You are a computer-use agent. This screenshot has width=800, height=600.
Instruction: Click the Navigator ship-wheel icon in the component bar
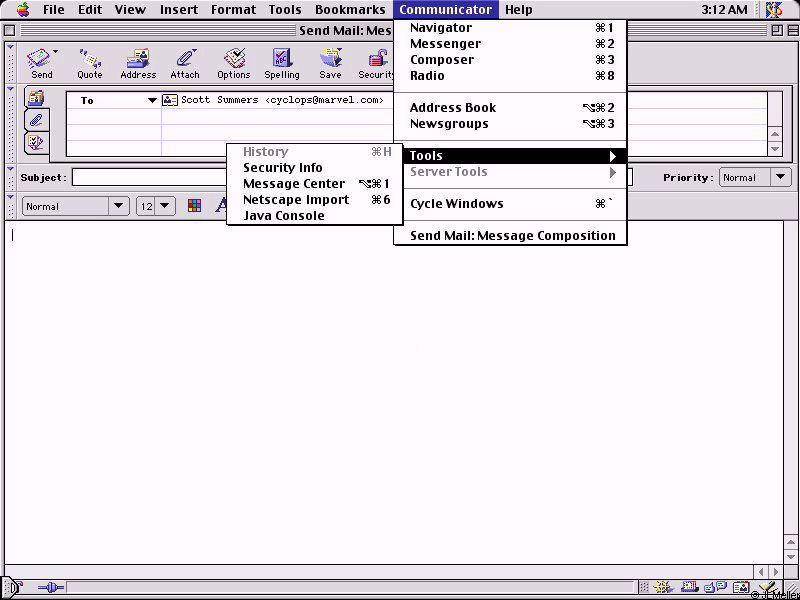(x=662, y=587)
